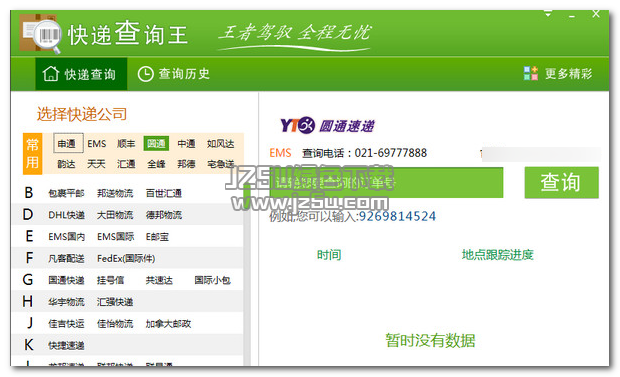
Task: Choose 顺丰 courier
Action: click(x=126, y=144)
